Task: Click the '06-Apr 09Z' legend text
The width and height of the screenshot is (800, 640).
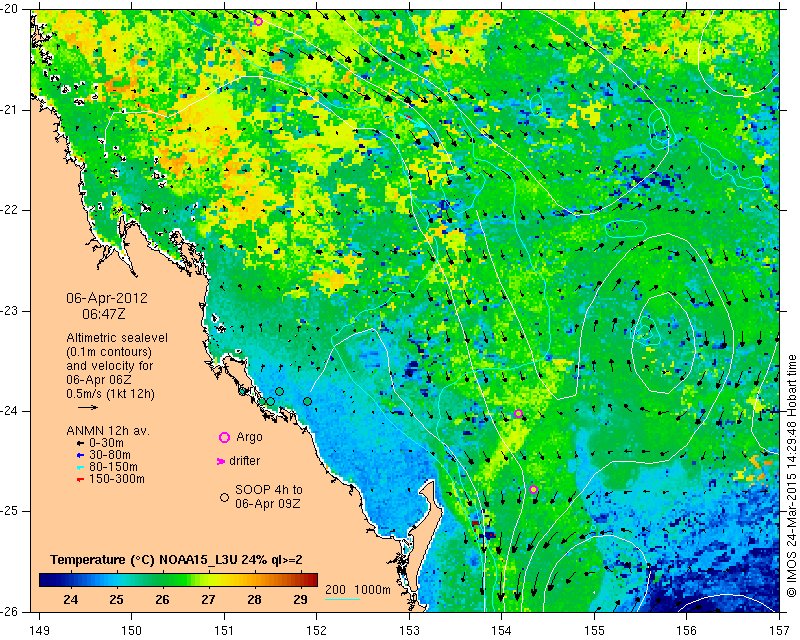Action: pos(268,504)
